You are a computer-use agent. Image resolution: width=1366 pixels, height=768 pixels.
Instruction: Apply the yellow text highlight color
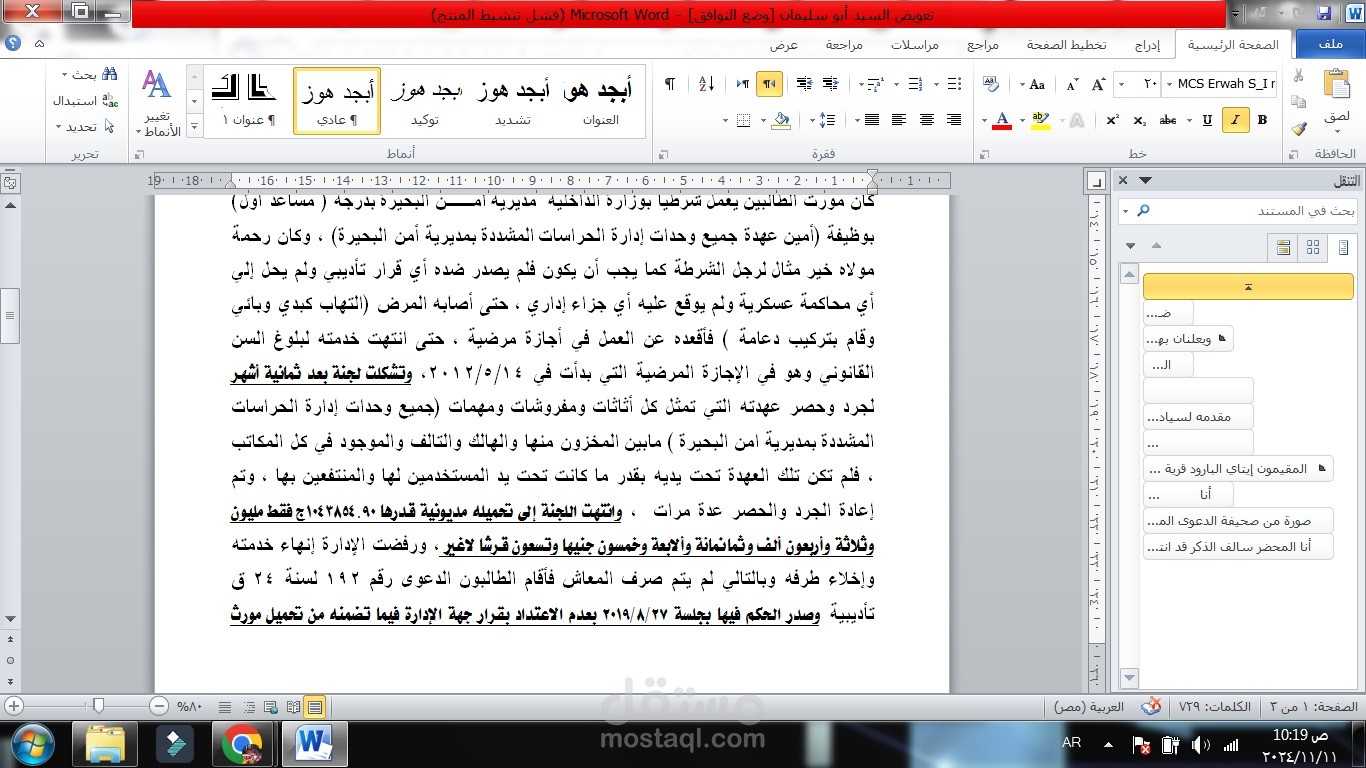click(1040, 120)
